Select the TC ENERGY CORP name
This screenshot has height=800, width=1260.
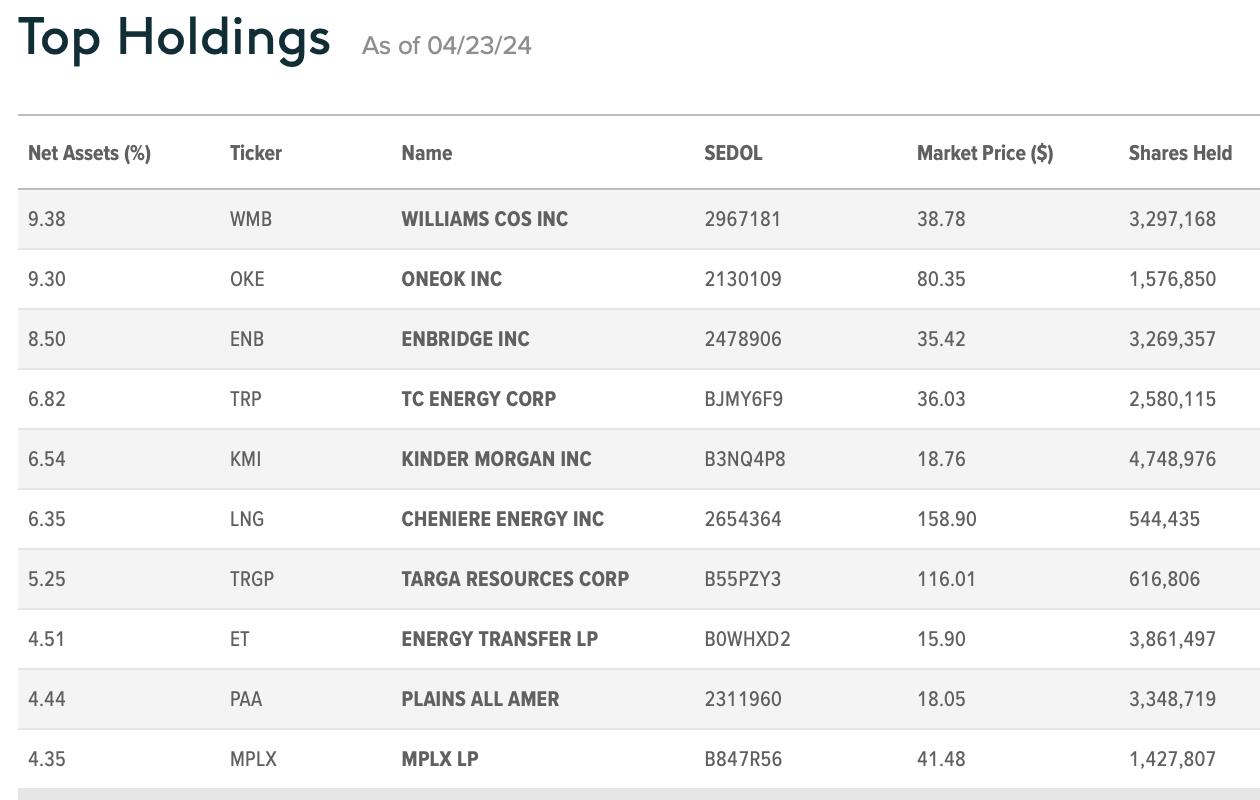[479, 399]
